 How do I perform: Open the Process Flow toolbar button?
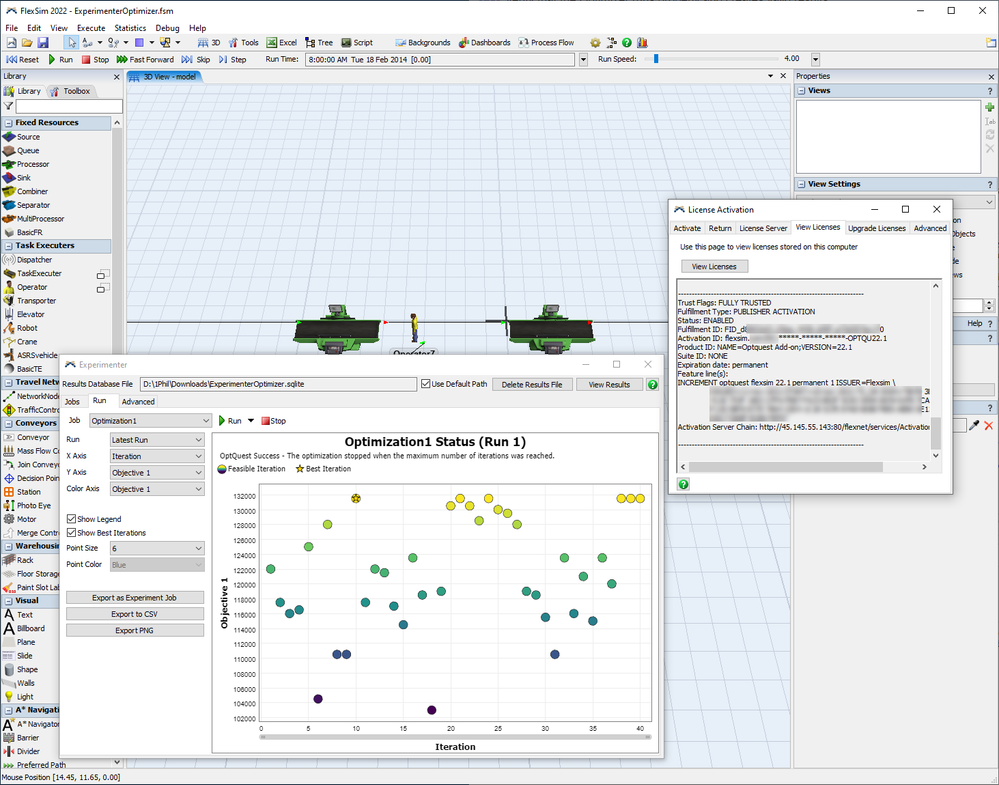pos(546,43)
